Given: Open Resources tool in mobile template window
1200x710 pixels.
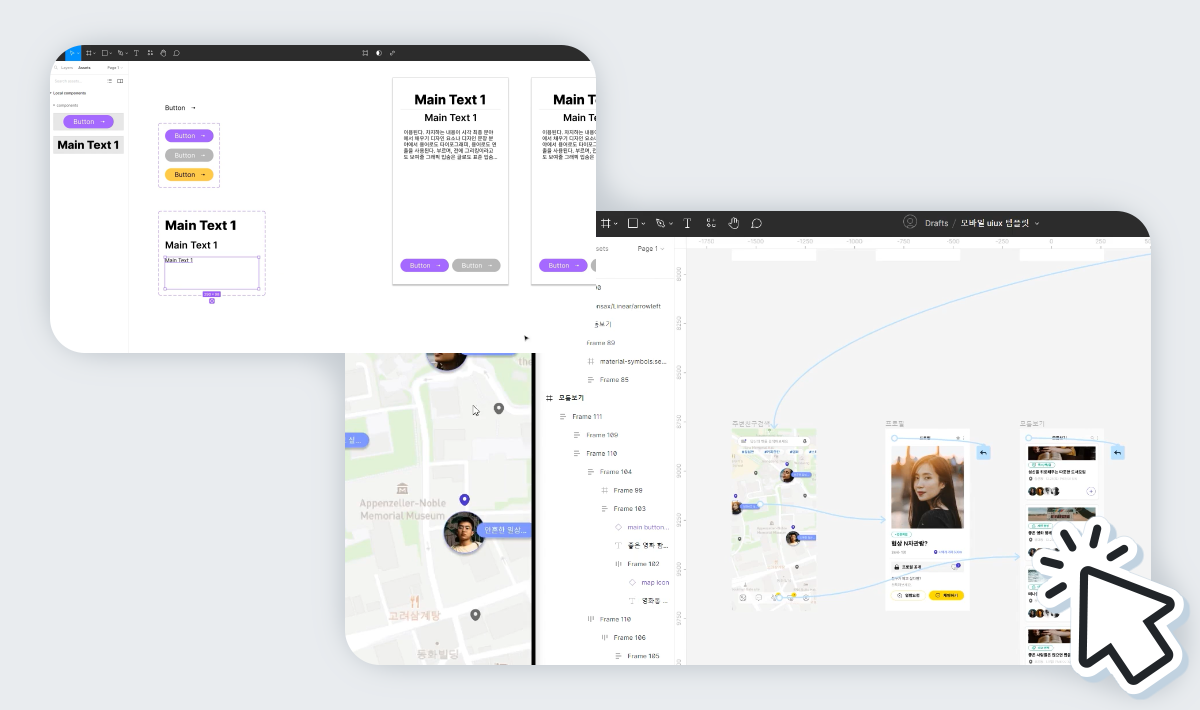Looking at the screenshot, I should (x=711, y=223).
